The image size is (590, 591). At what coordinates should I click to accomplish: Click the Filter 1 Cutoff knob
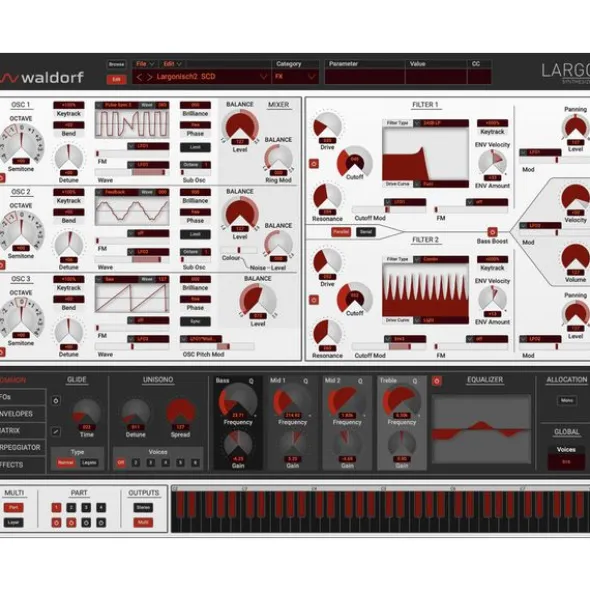(x=354, y=162)
